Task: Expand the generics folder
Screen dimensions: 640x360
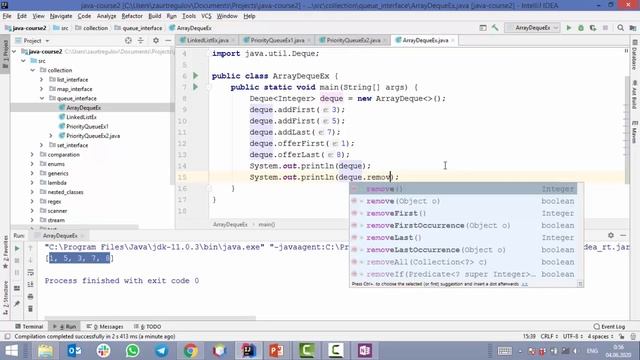Action: coord(32,173)
